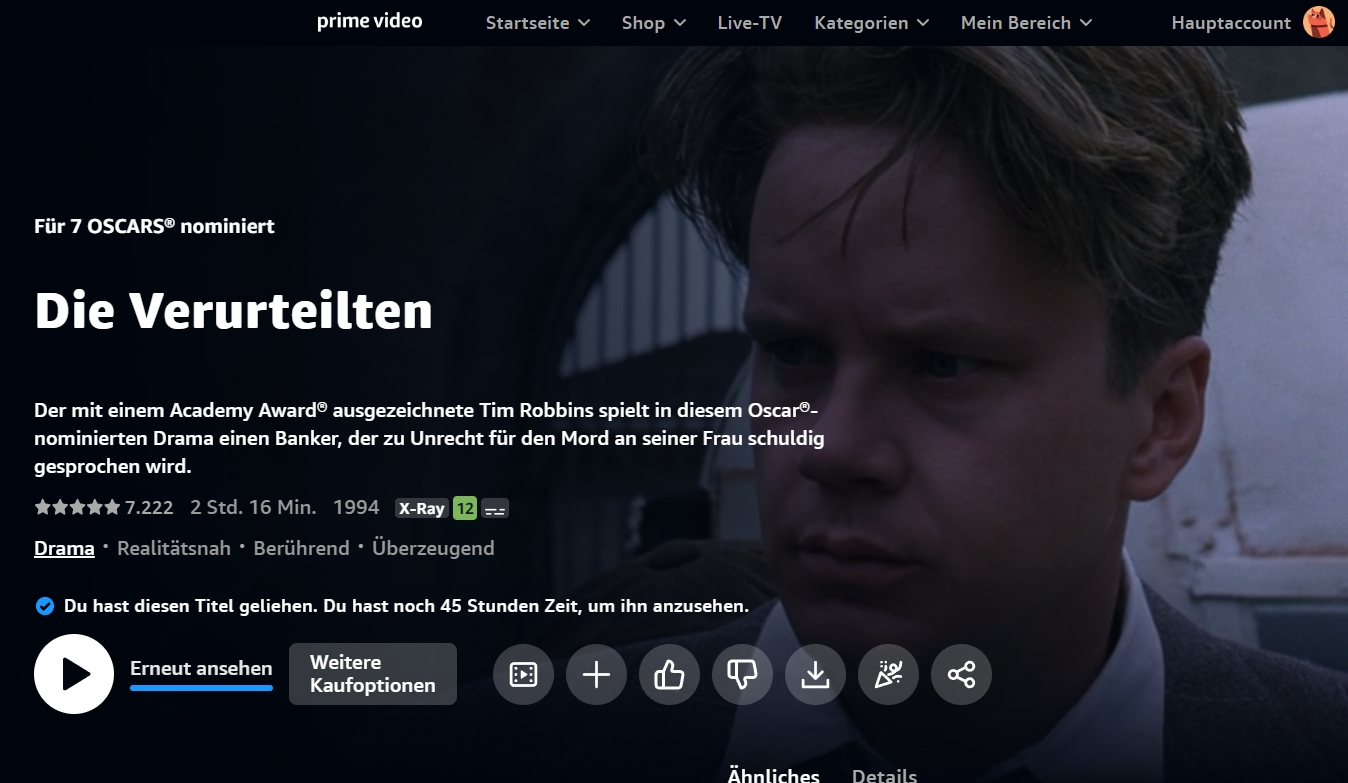
Task: Expand the Shop dropdown menu
Action: [654, 22]
